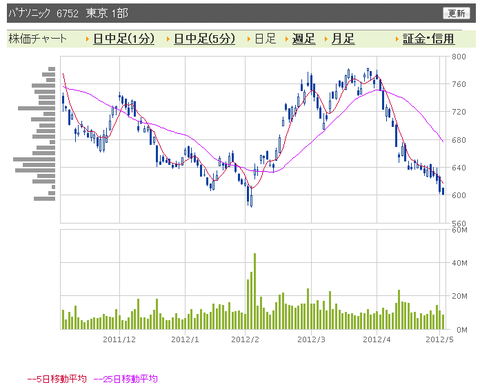Select the 日足 daily chart tab
The width and height of the screenshot is (480, 385).
tap(265, 39)
